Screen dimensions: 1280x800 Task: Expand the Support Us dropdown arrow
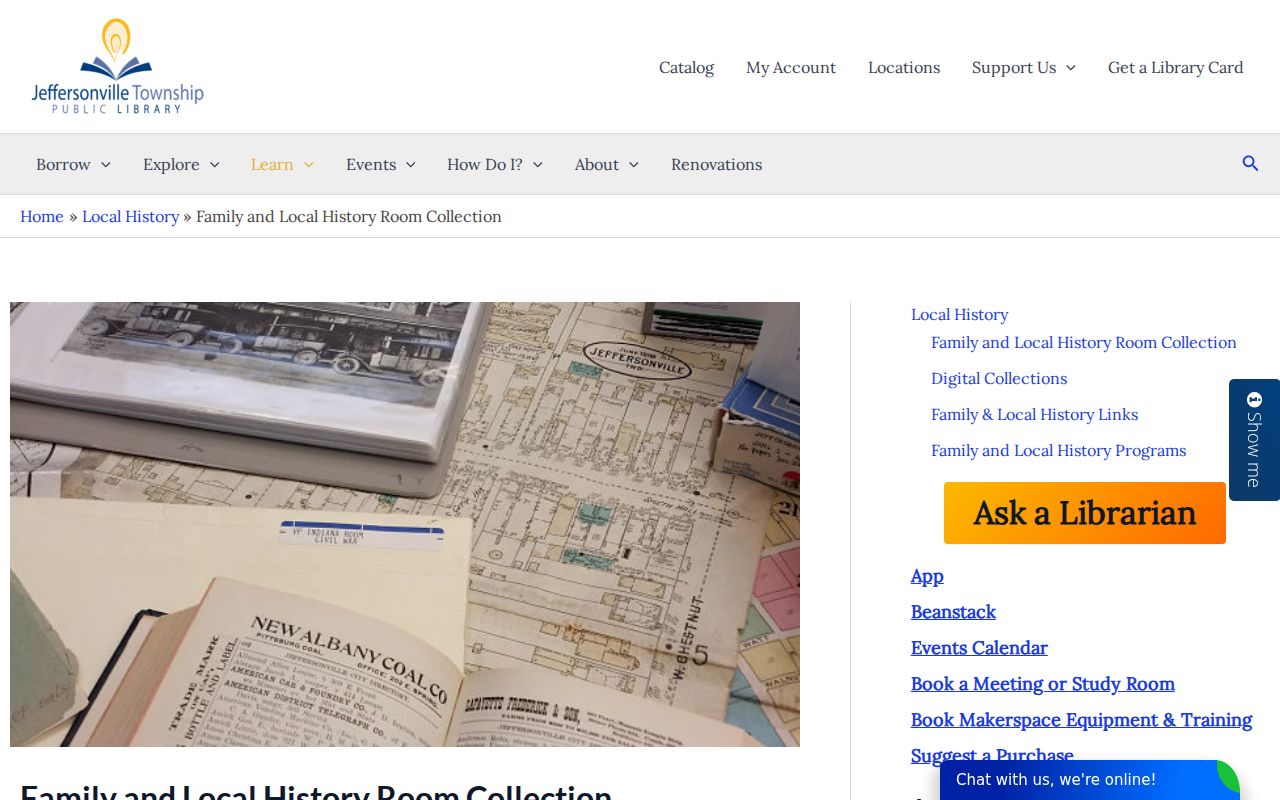(1070, 68)
